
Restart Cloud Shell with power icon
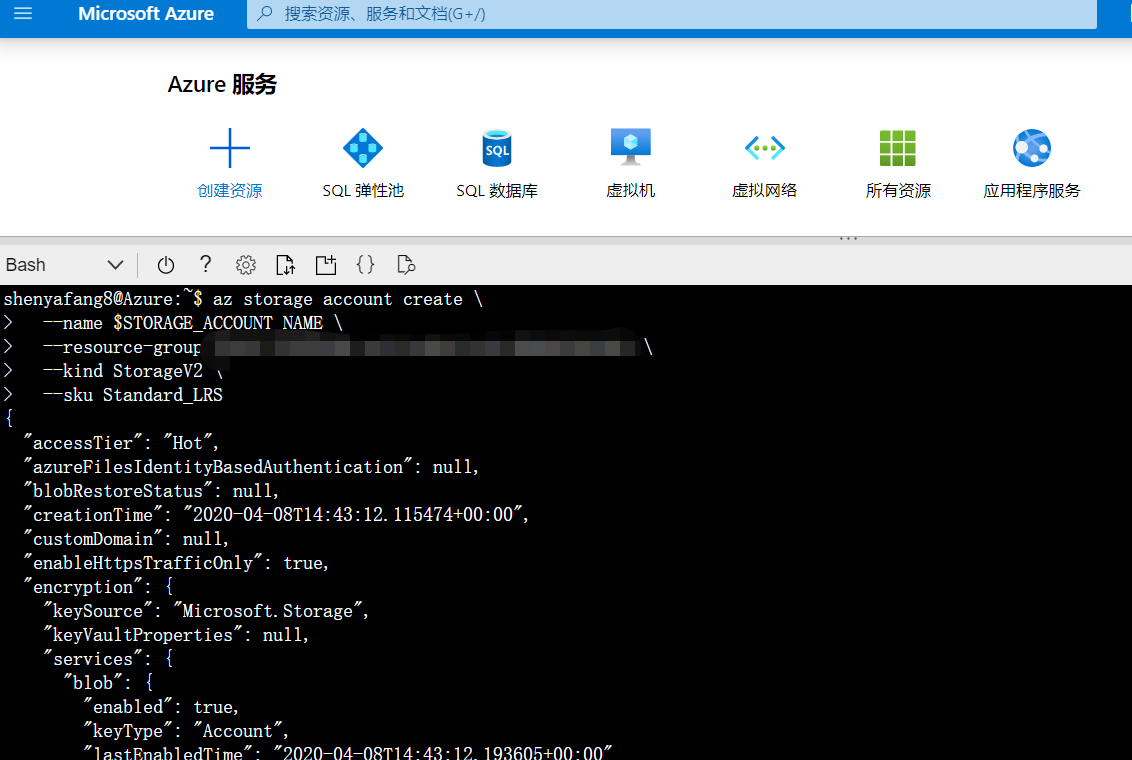pyautogui.click(x=165, y=265)
